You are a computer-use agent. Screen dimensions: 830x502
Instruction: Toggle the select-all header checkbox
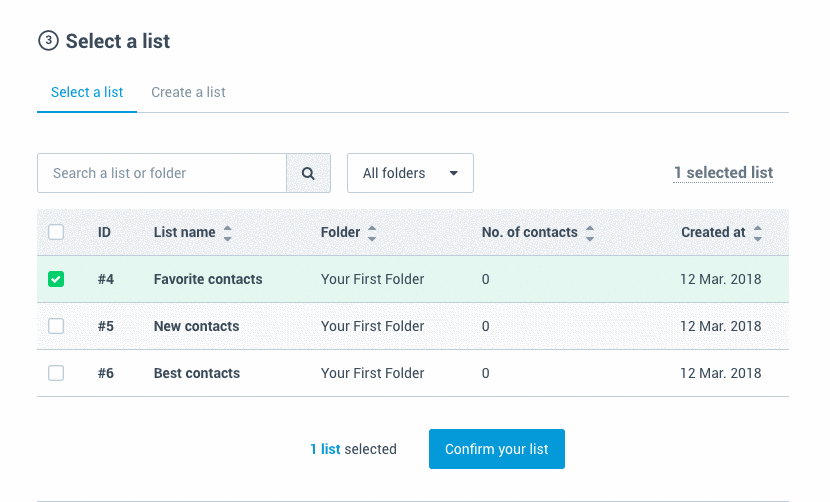(x=56, y=232)
